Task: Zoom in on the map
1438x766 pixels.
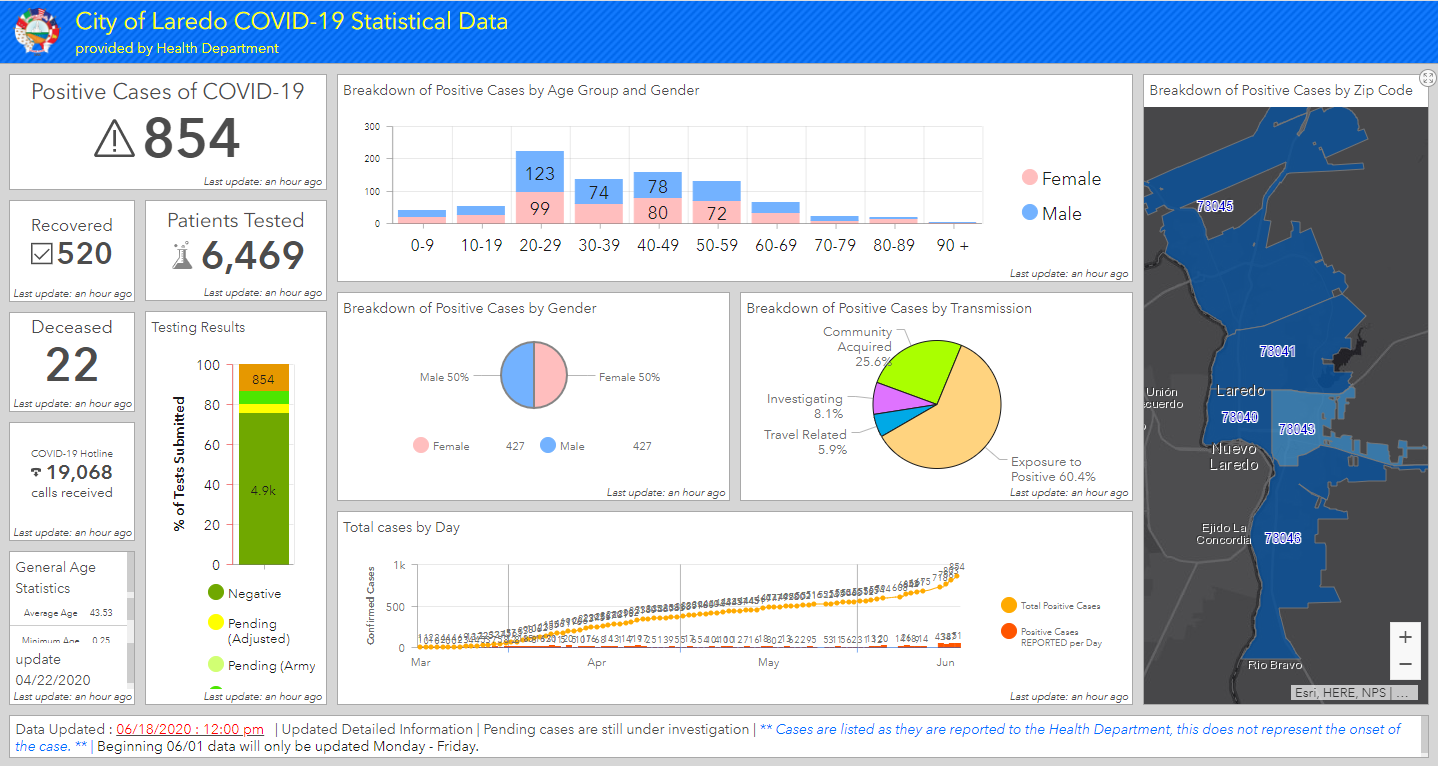Action: (1405, 637)
